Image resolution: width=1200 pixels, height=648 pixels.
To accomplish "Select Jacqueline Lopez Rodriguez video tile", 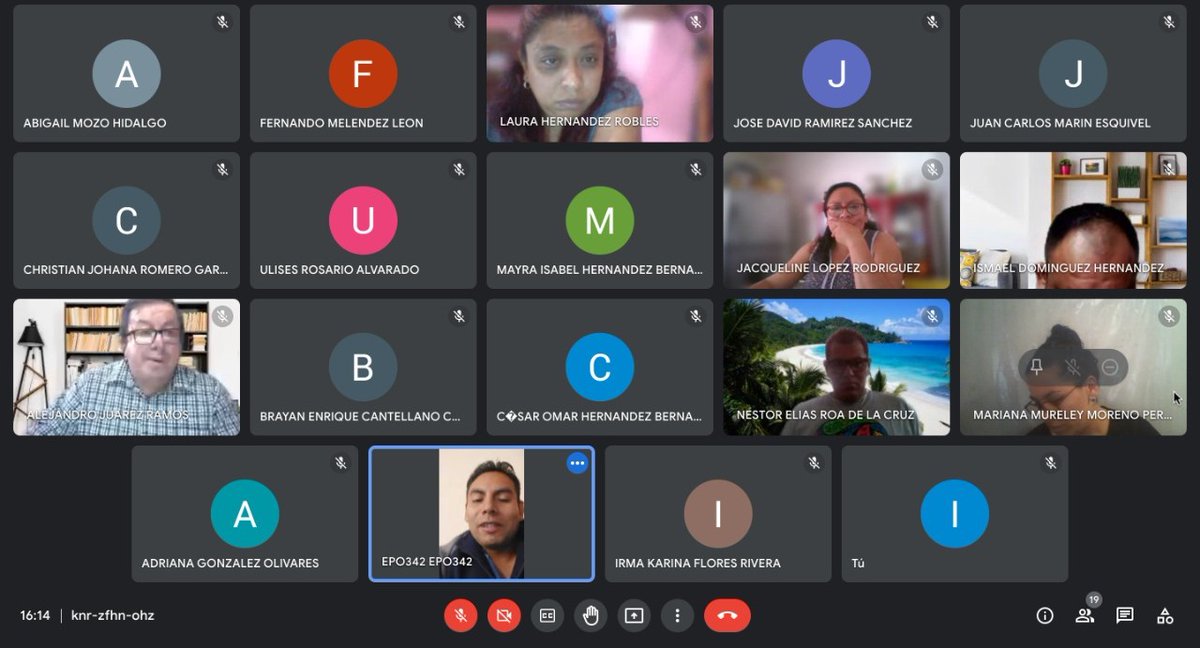I will 836,220.
